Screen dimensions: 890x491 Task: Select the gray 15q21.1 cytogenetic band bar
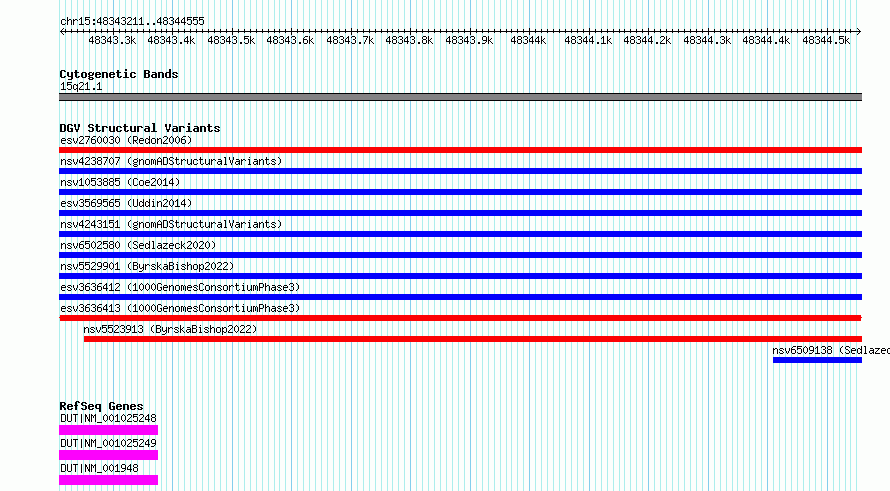460,97
